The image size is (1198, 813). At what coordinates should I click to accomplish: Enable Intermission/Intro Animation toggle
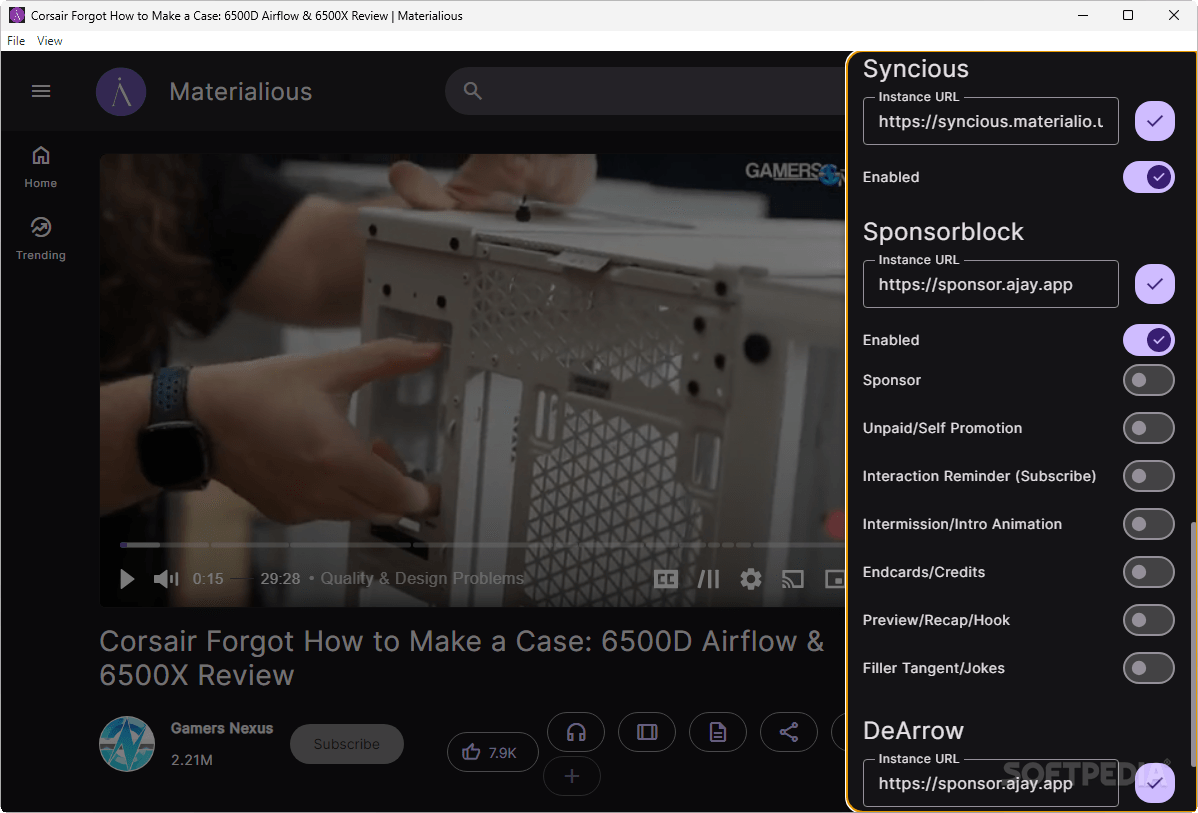coord(1148,524)
